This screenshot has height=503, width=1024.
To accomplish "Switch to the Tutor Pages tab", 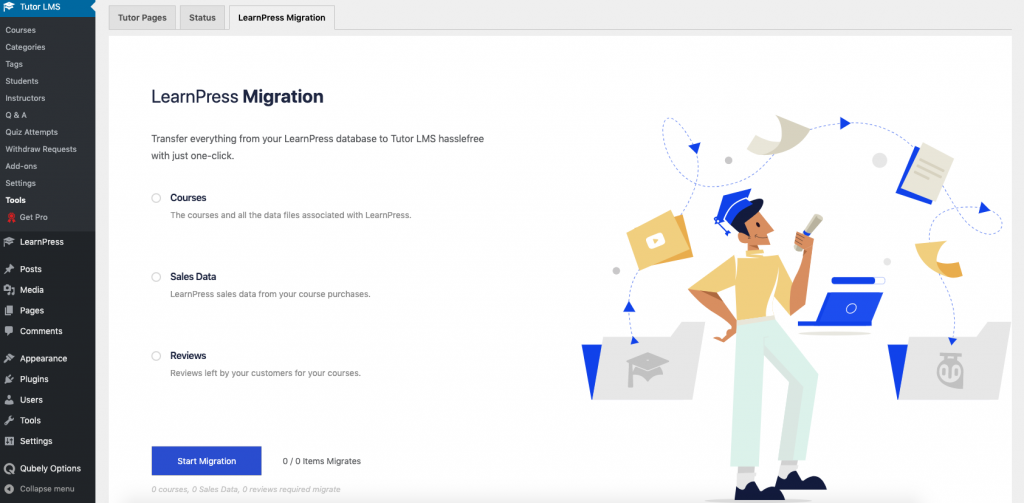I will point(142,18).
